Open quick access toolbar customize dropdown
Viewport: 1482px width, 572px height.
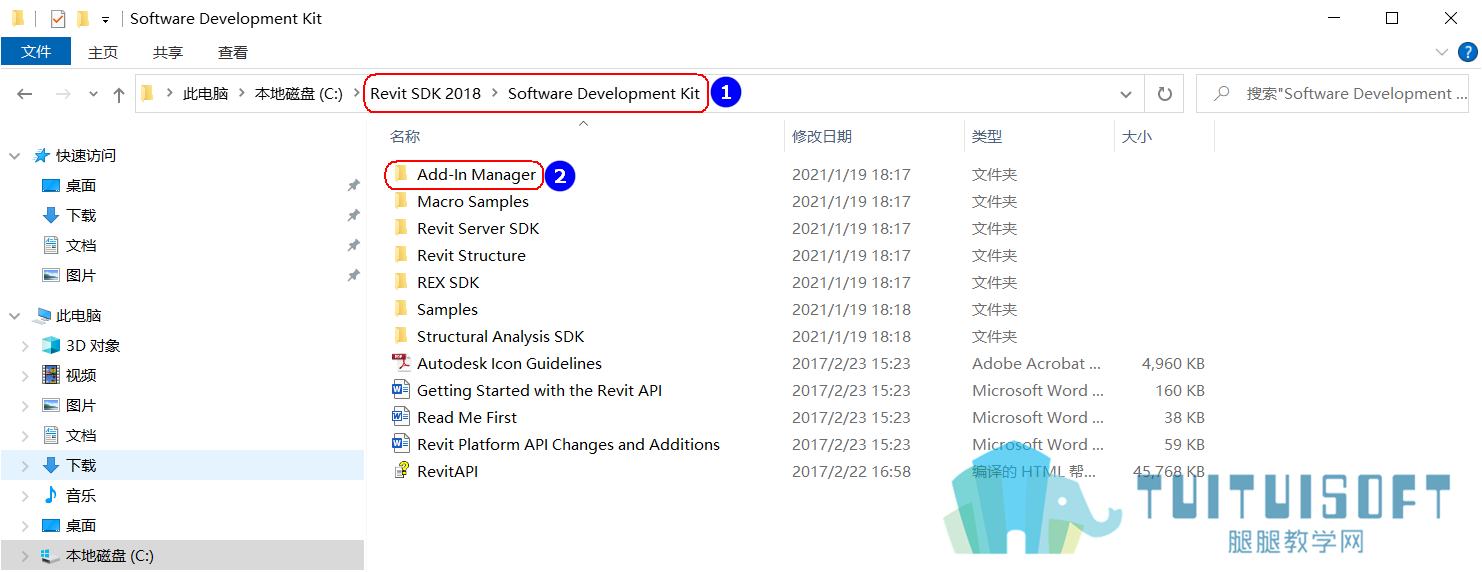tap(105, 19)
